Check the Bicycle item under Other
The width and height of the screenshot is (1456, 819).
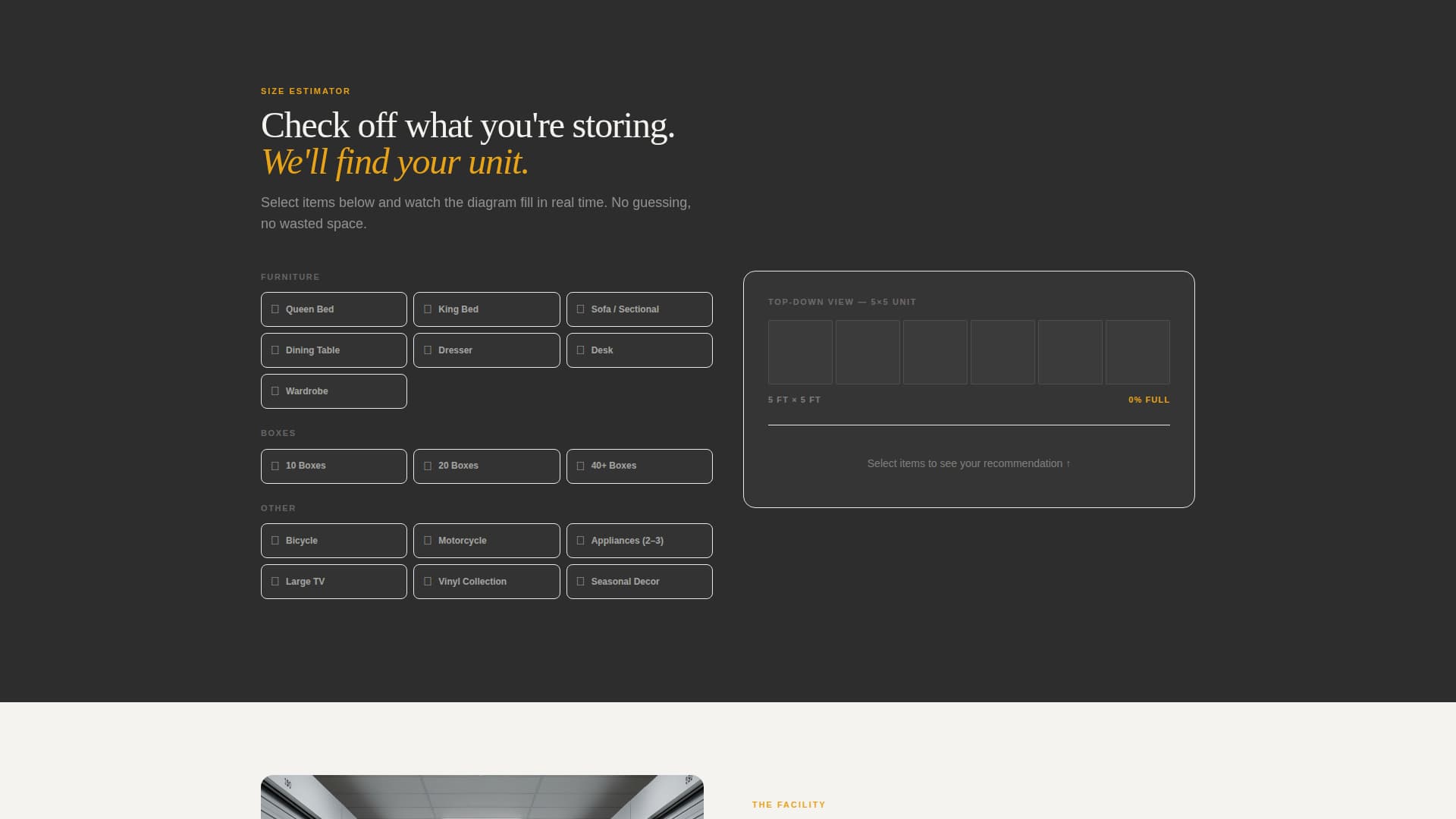click(x=334, y=540)
